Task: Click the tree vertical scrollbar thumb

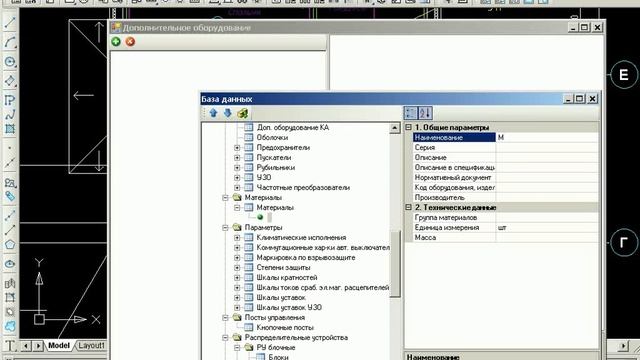Action: point(395,264)
